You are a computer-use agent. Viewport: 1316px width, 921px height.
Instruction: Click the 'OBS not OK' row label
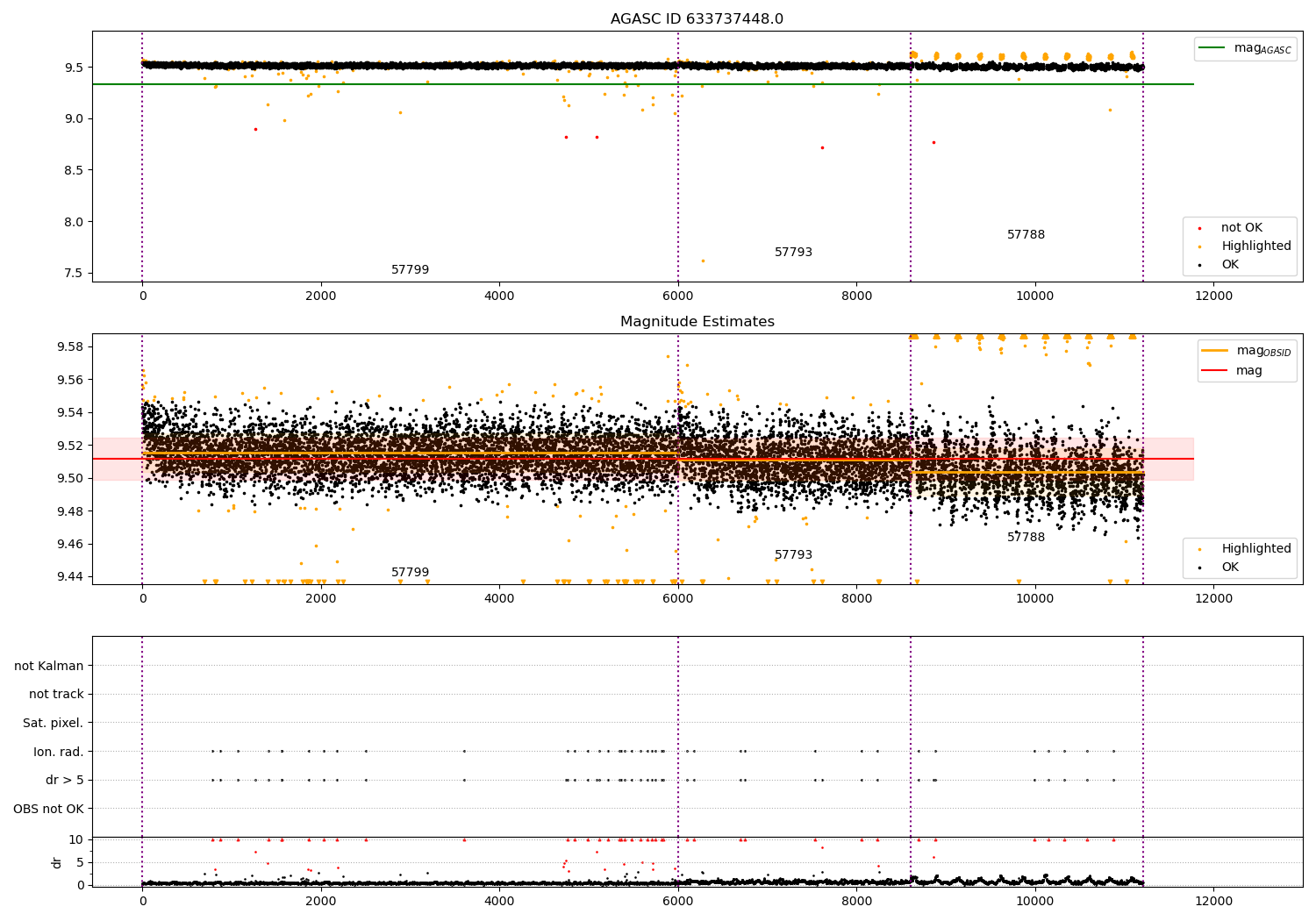tap(49, 809)
